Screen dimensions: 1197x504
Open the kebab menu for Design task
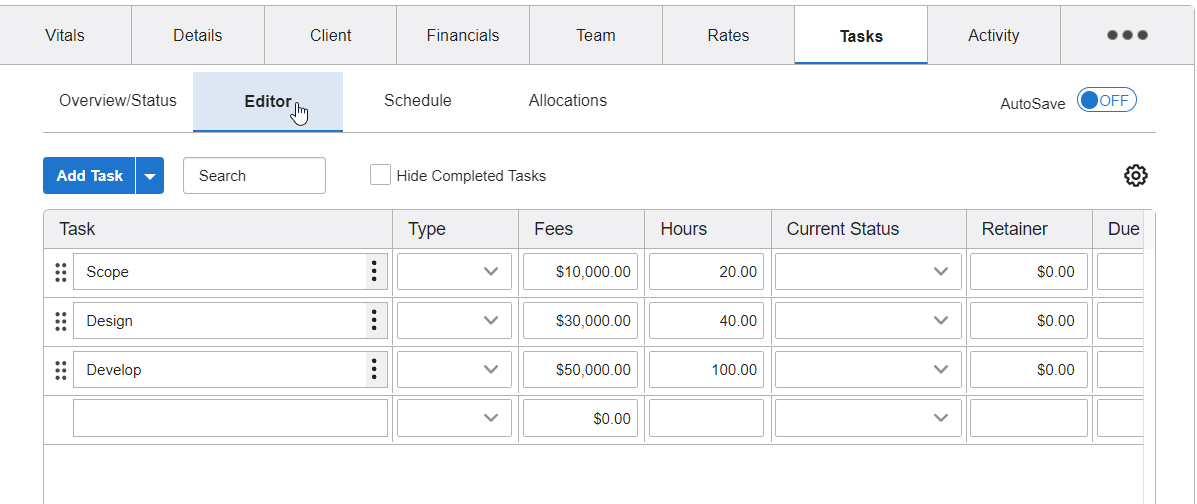(374, 321)
